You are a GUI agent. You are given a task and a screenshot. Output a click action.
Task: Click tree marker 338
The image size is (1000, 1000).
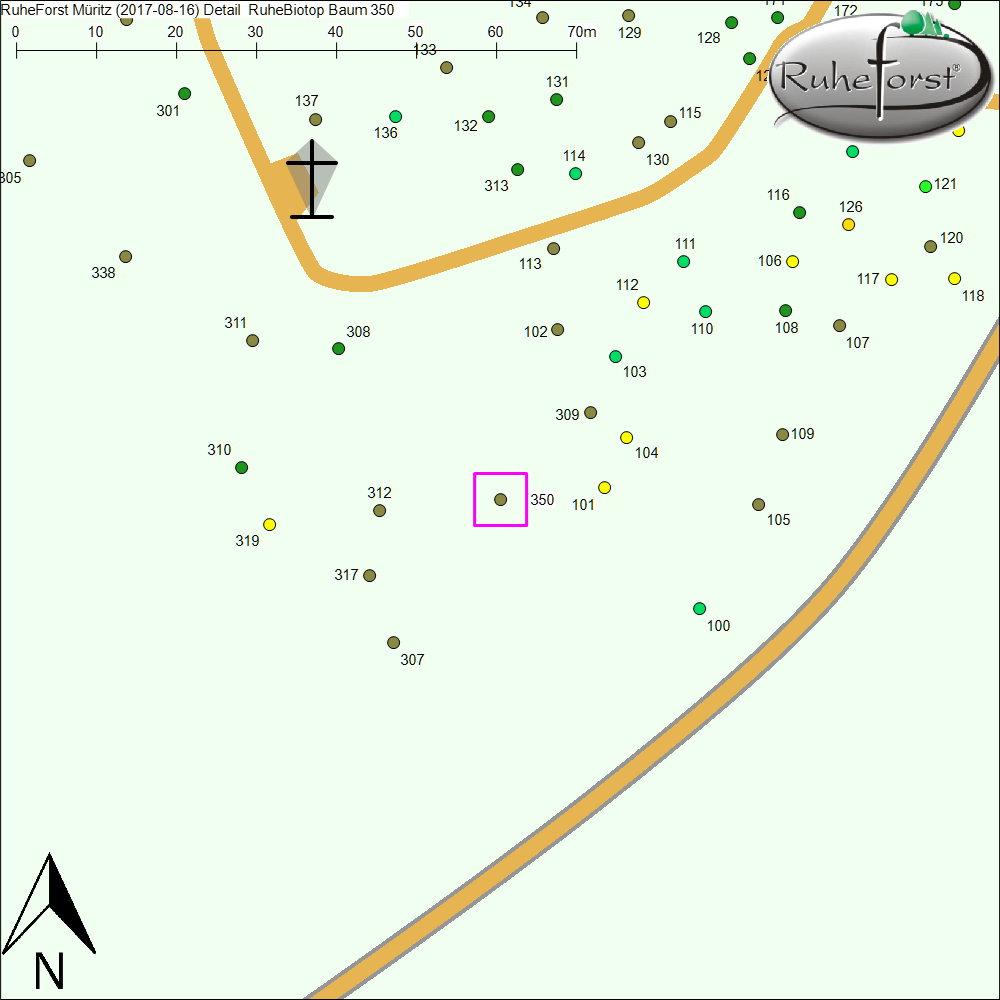(125, 257)
